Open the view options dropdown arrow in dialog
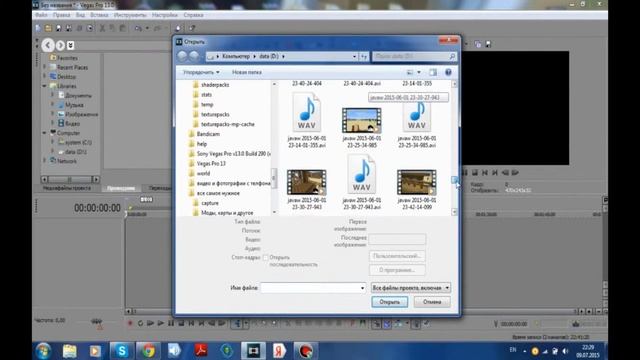Image resolution: width=640 pixels, height=360 pixels. tap(419, 72)
